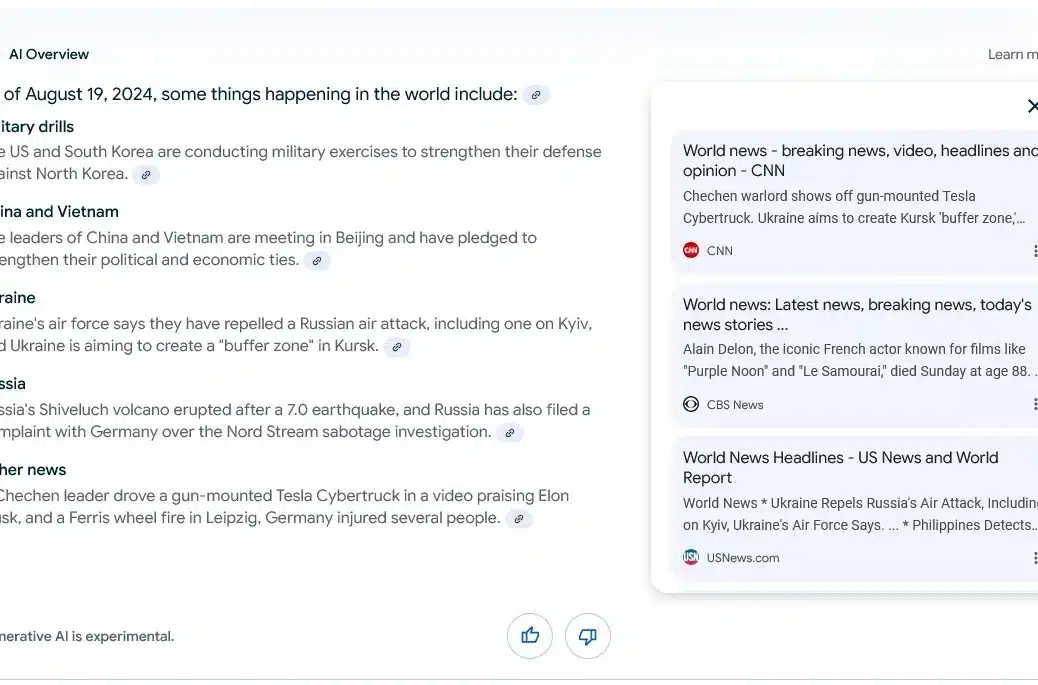Open more options for CBS News source card
This screenshot has width=1038, height=685.
coord(1034,404)
